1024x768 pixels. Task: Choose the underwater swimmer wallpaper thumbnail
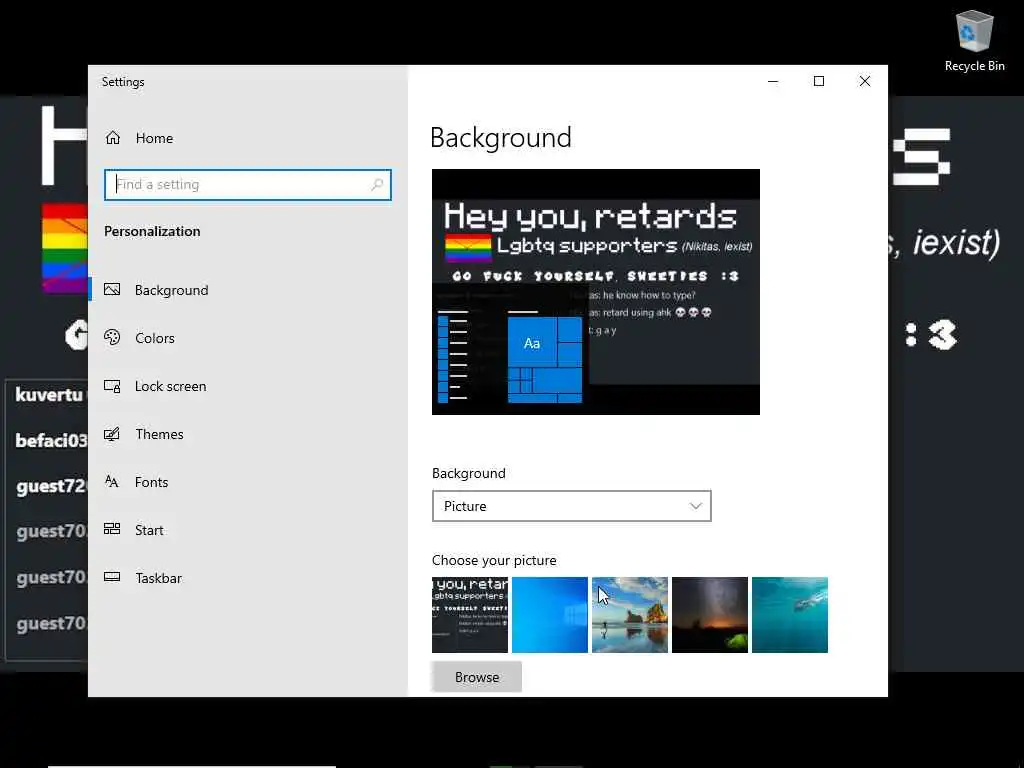(x=790, y=615)
